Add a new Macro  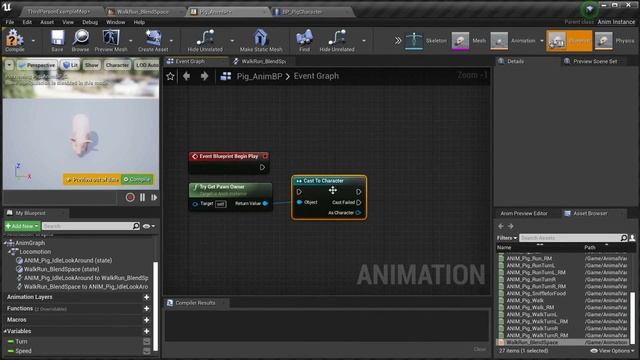coord(147,320)
